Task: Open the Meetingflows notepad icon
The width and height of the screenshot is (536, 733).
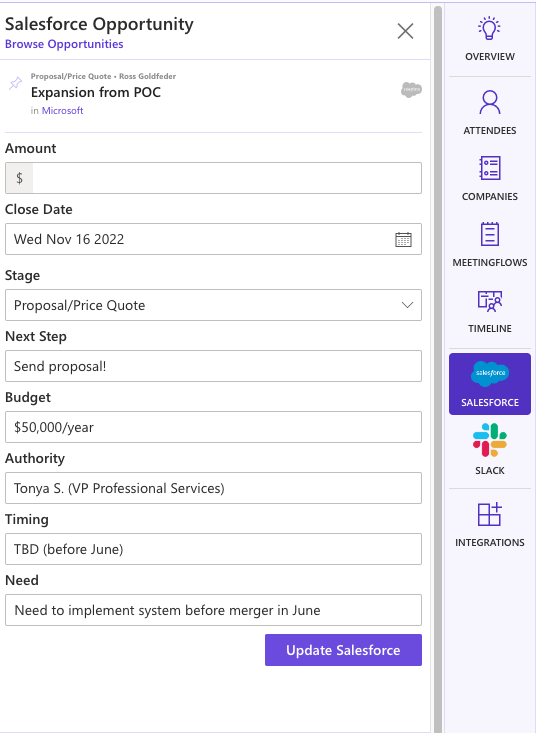Action: (x=490, y=234)
